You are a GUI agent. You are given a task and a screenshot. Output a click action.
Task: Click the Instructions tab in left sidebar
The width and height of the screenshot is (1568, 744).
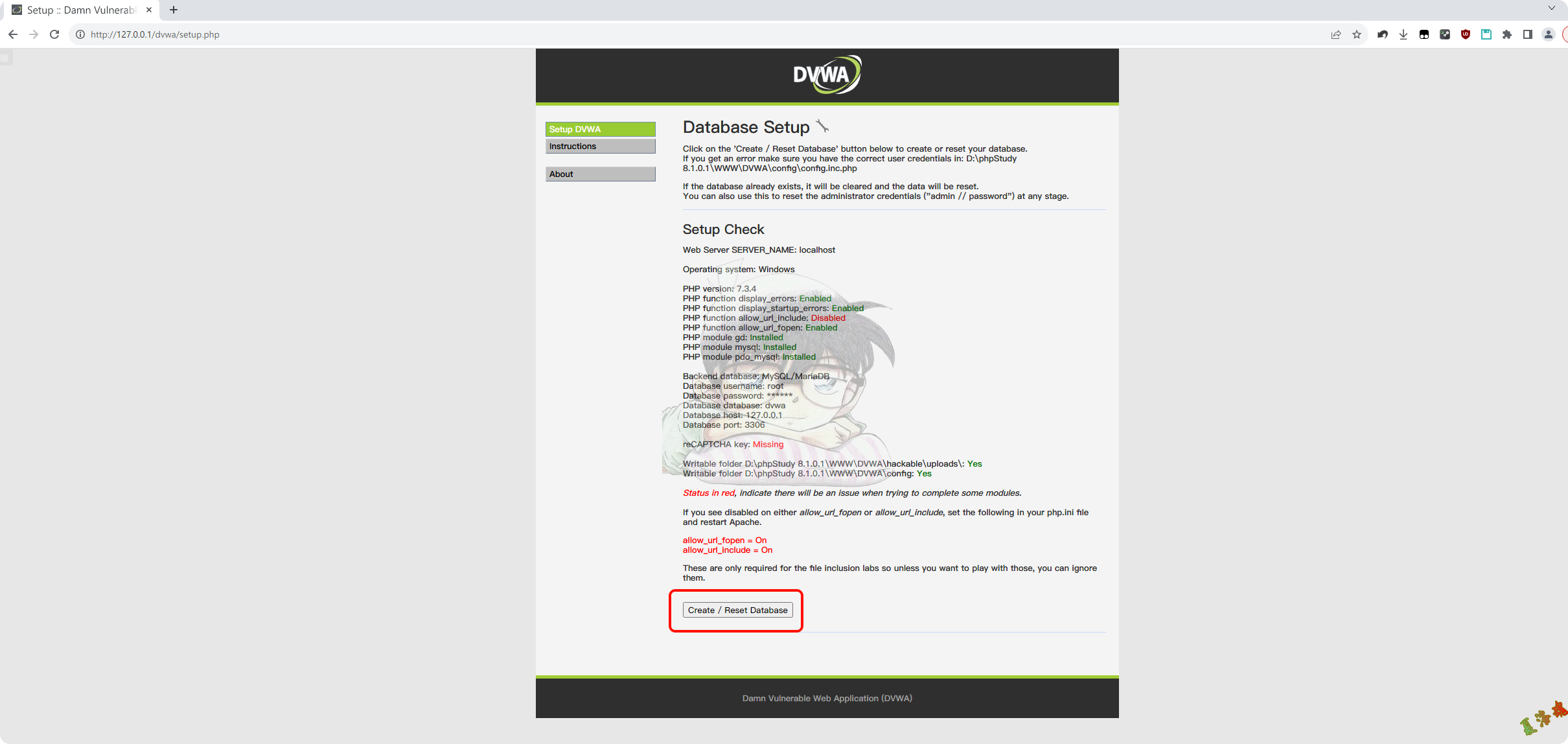tap(596, 146)
